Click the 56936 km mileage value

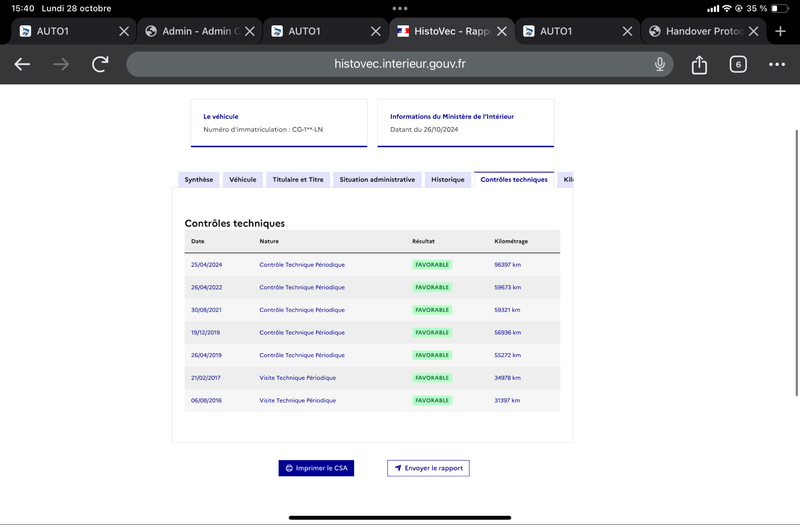[508, 332]
